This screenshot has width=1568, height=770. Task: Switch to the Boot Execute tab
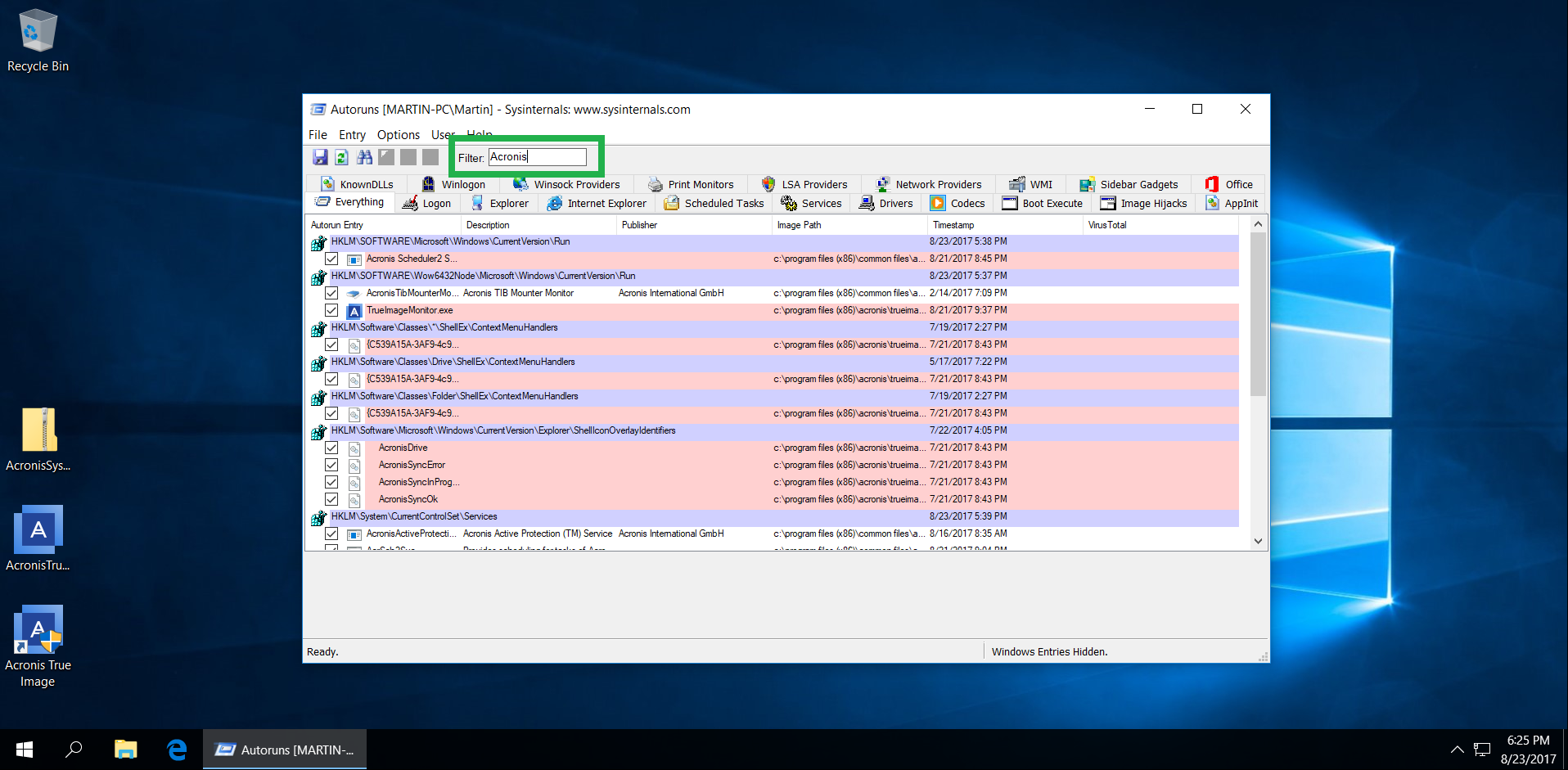click(1043, 203)
